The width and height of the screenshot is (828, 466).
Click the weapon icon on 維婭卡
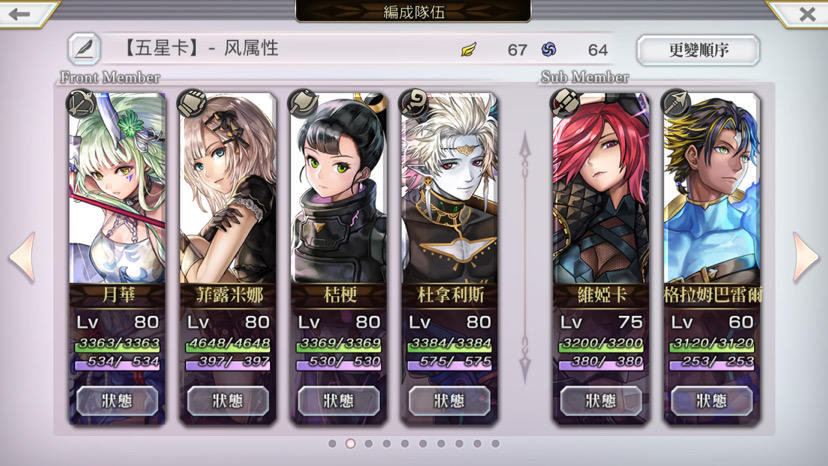564,102
